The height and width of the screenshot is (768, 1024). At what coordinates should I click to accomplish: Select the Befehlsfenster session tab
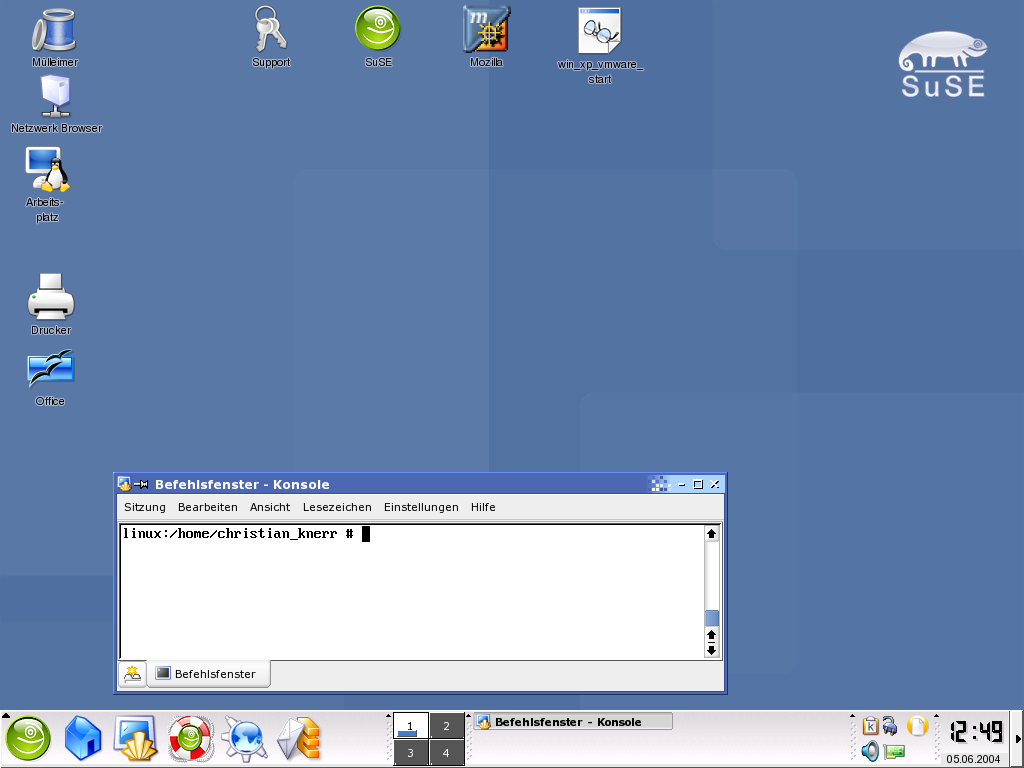tap(208, 674)
